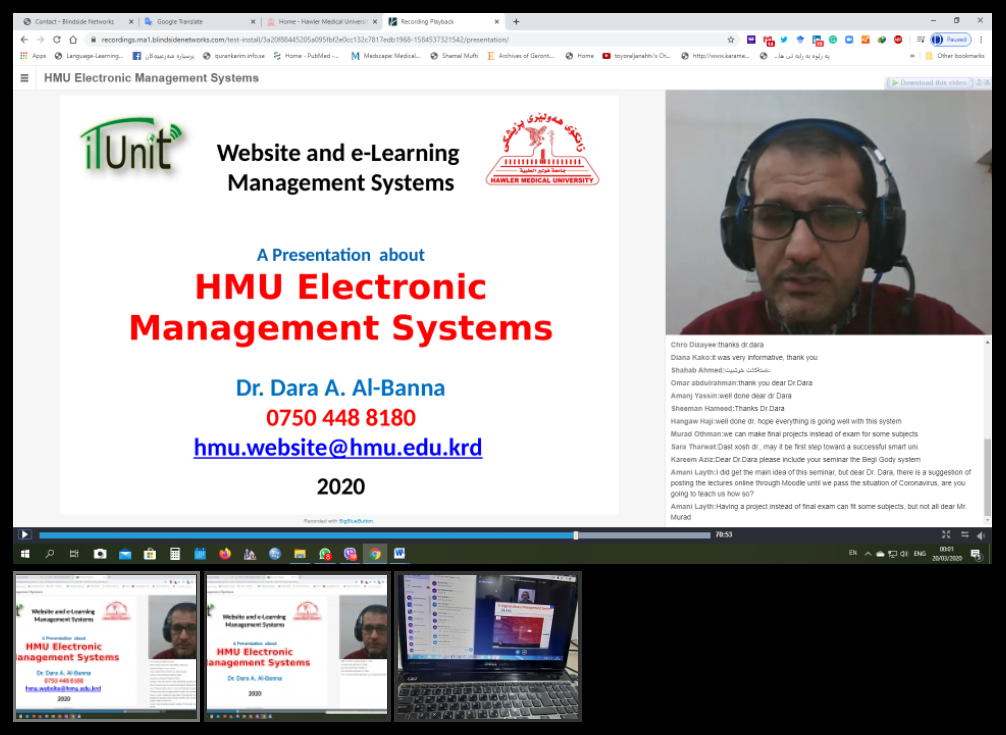Click the Paused profile button
1006x735 pixels.
point(950,40)
